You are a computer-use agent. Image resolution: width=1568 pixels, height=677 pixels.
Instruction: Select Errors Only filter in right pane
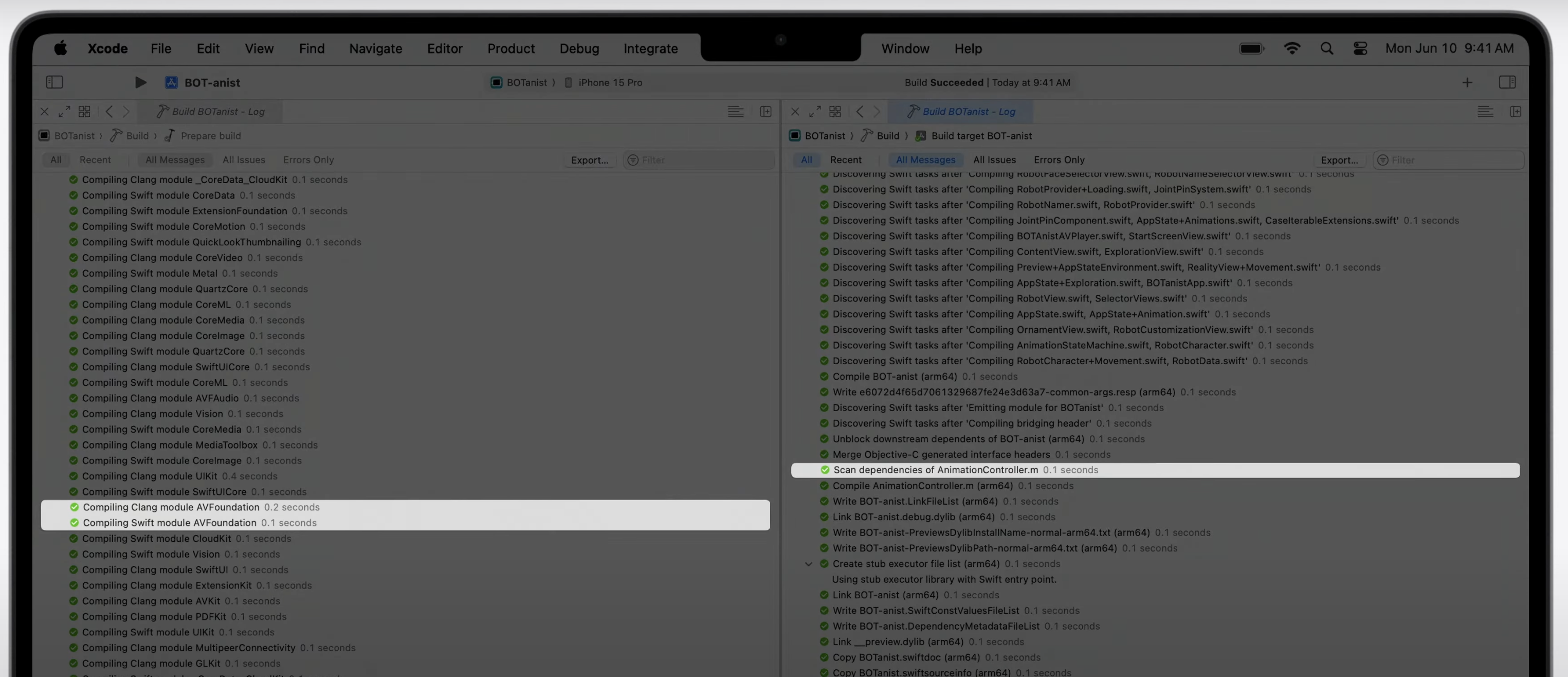coord(1059,159)
